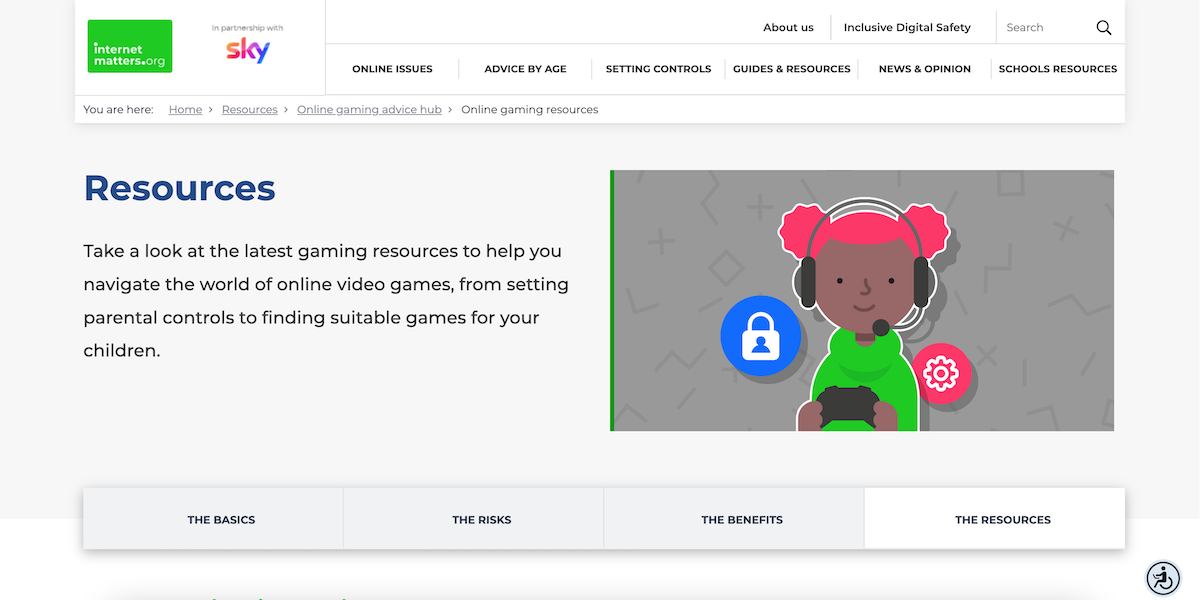Open the NEWS & OPINION menu
The width and height of the screenshot is (1200, 600).
click(x=924, y=69)
